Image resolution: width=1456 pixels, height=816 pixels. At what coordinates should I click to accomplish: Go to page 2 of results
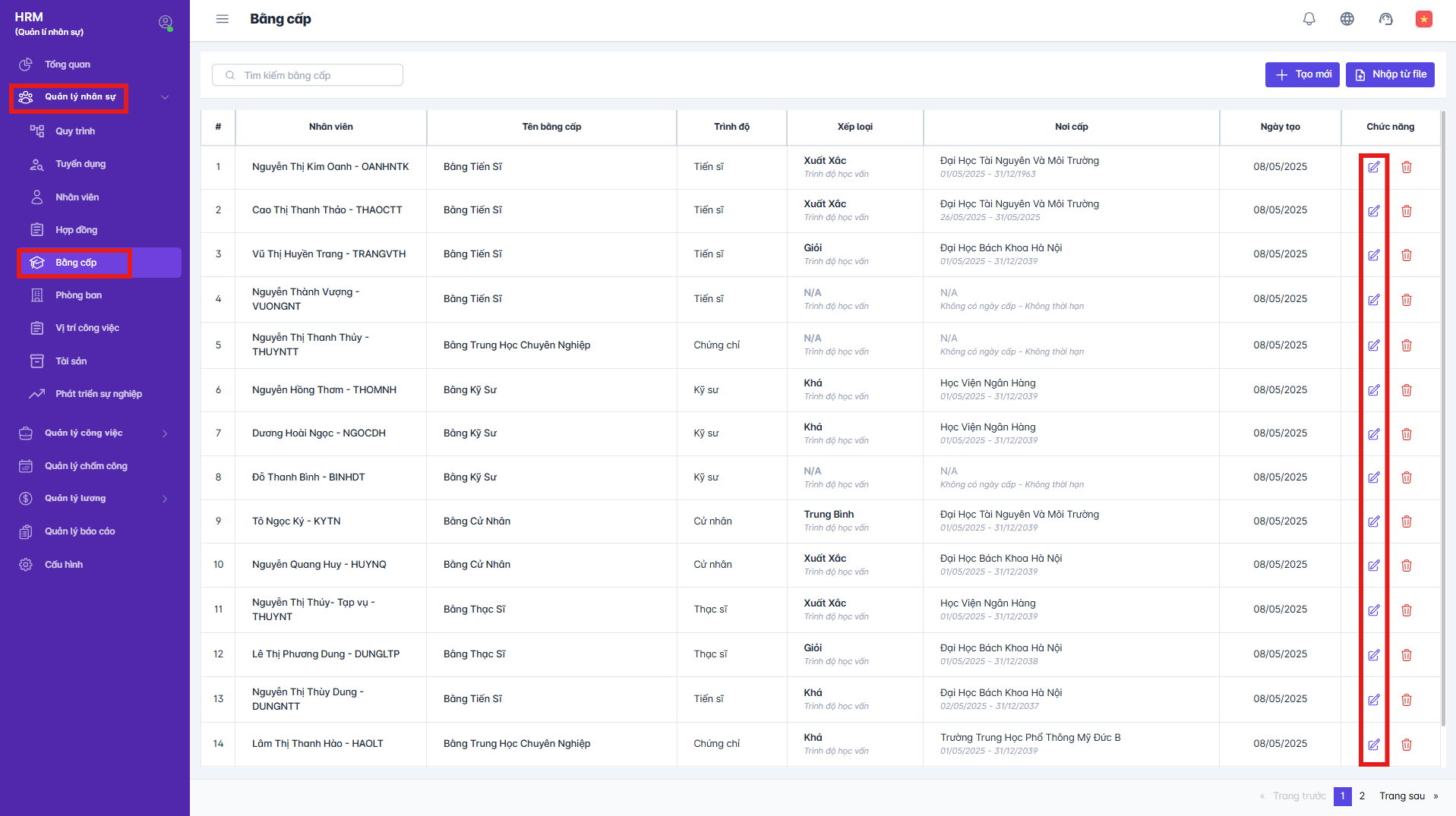pyautogui.click(x=1362, y=796)
